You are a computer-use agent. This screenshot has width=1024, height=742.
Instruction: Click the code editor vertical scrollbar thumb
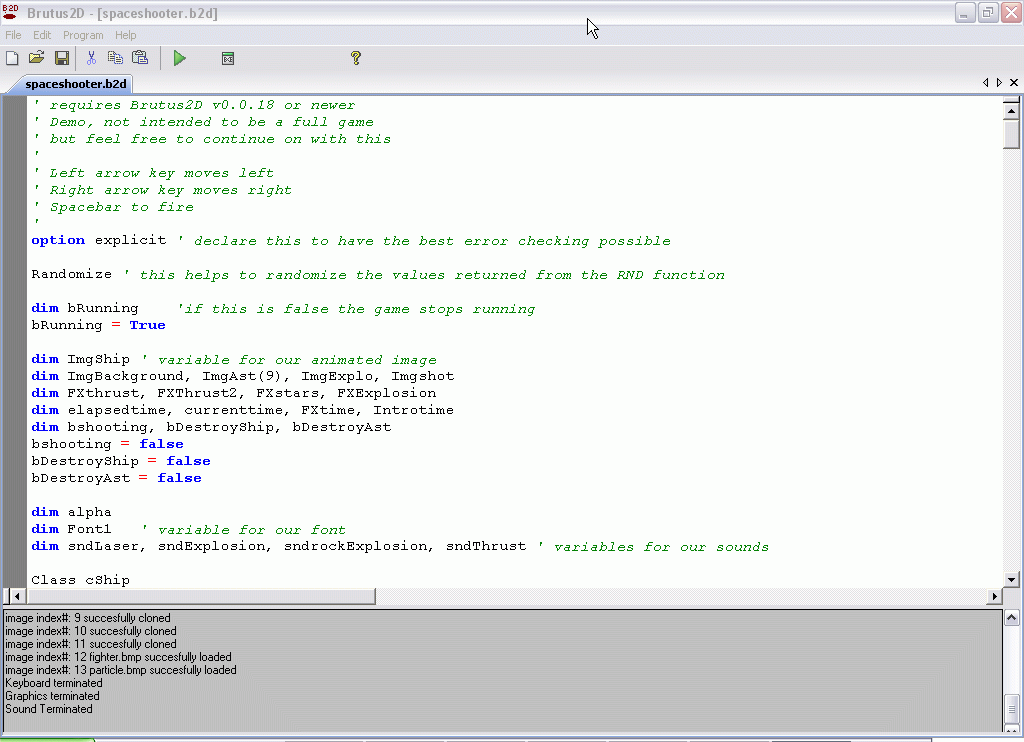click(x=1011, y=134)
